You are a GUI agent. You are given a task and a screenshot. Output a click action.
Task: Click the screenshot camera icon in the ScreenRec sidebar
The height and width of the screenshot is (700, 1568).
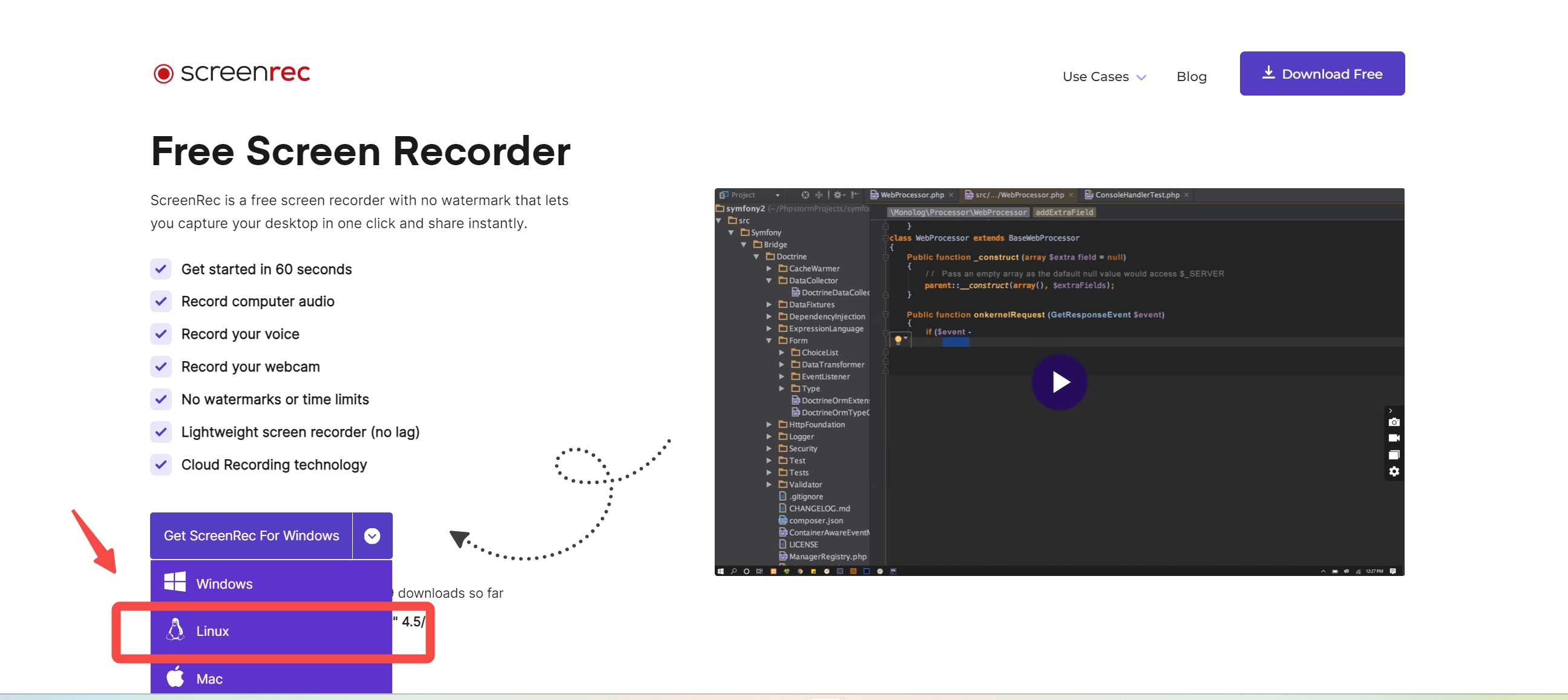1394,422
